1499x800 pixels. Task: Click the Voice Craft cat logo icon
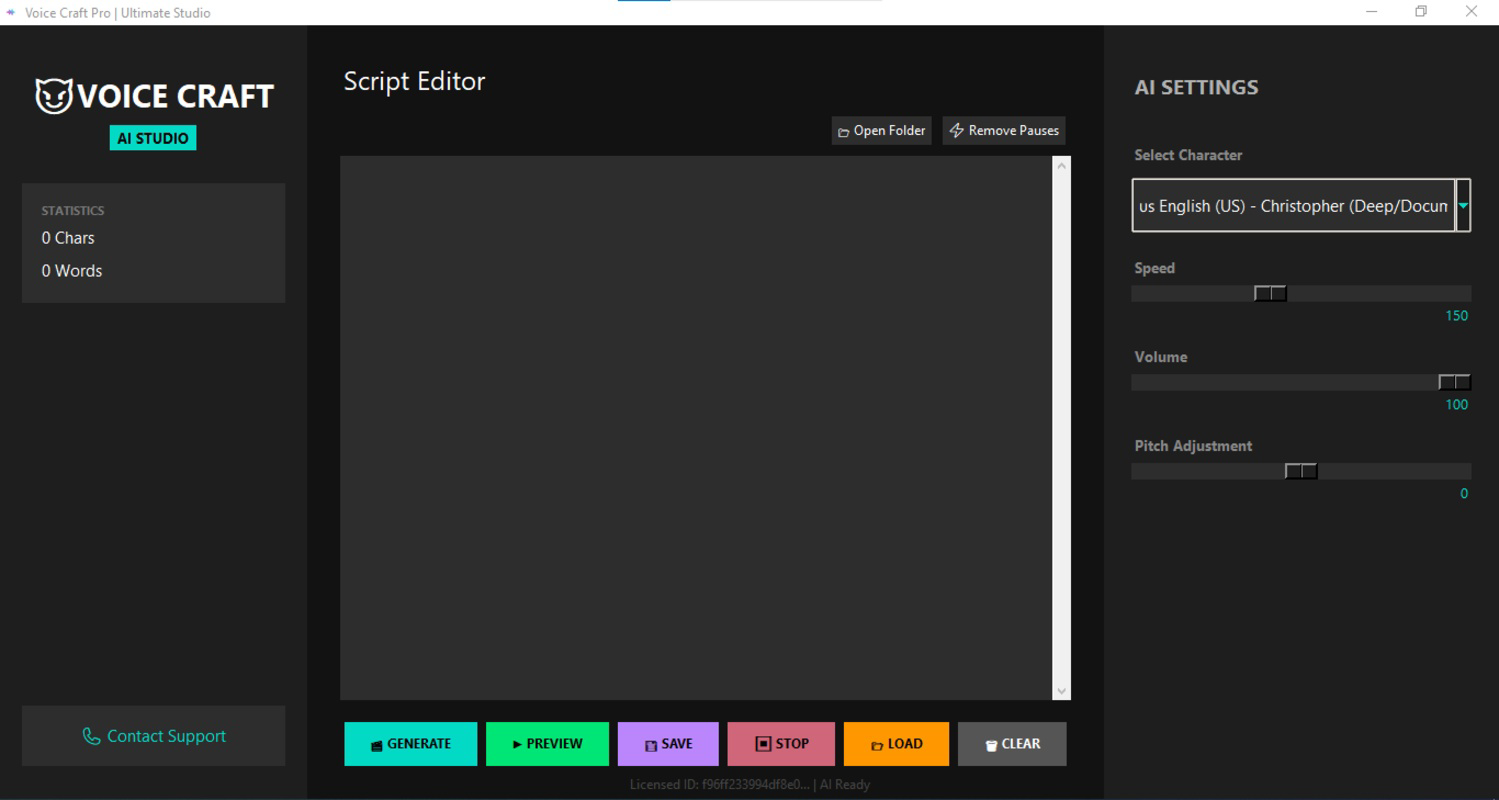coord(53,97)
